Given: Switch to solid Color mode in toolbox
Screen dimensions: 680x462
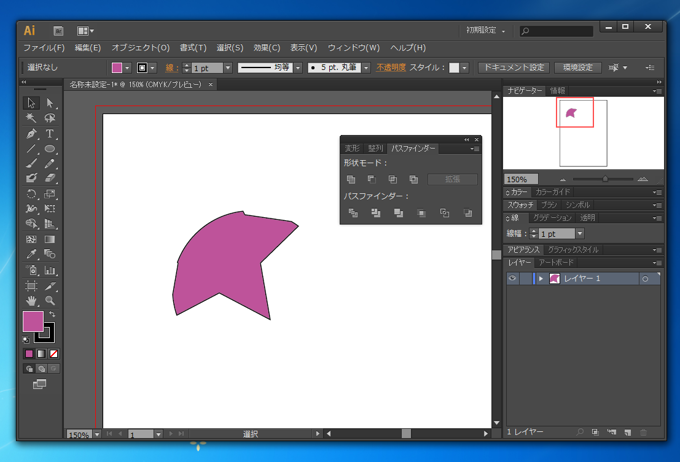Looking at the screenshot, I should click(x=29, y=354).
